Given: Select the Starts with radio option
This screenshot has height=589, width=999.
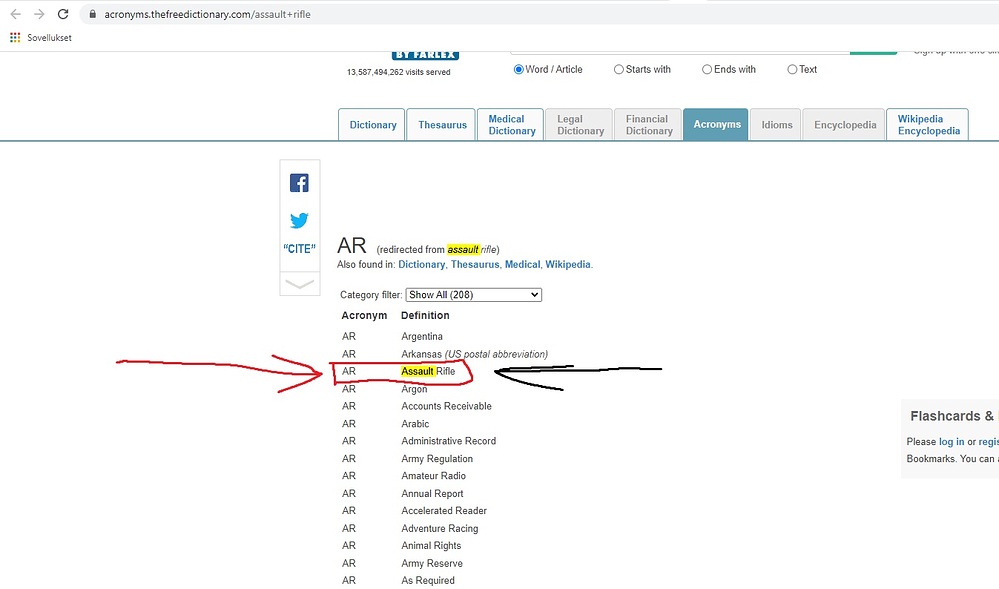Looking at the screenshot, I should [x=619, y=70].
